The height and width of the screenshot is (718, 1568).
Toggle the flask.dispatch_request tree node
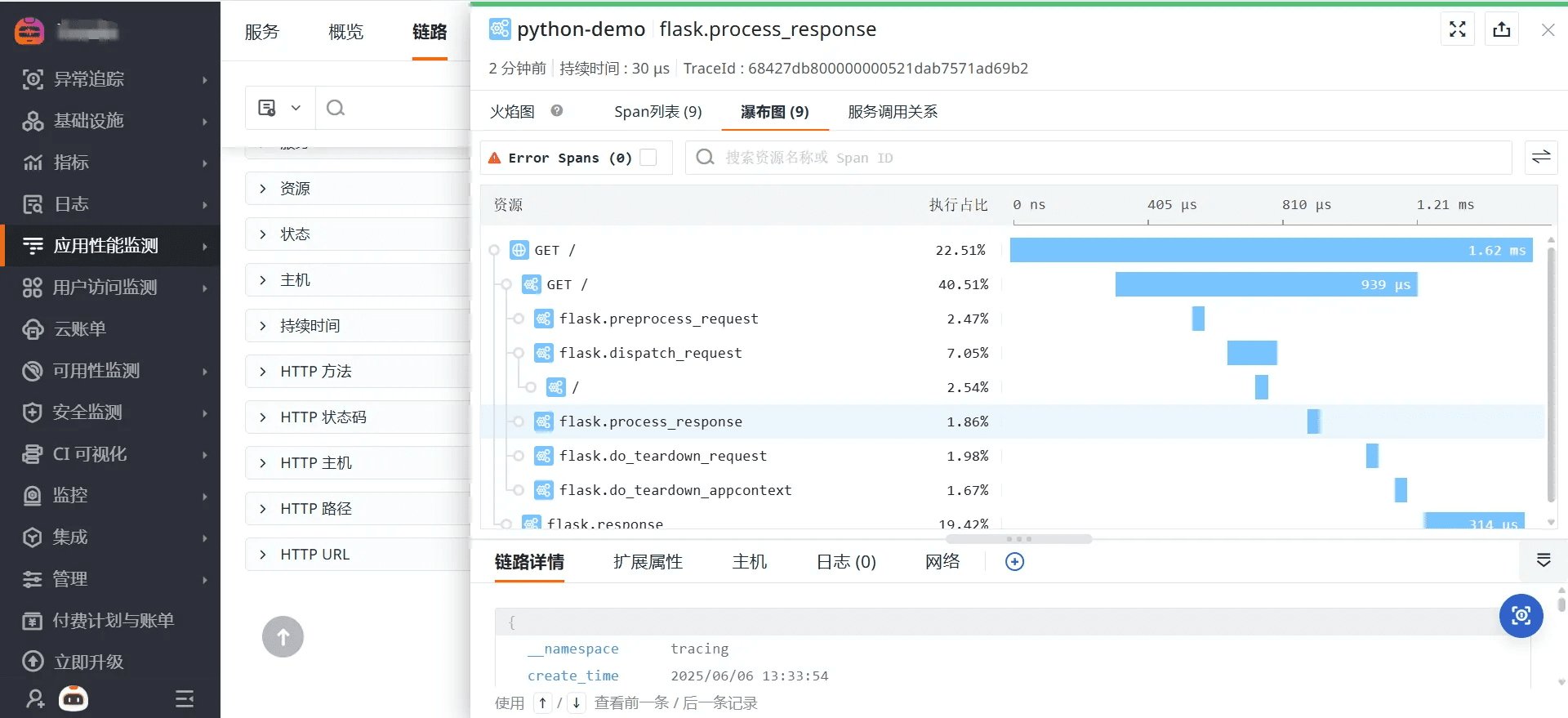[519, 353]
